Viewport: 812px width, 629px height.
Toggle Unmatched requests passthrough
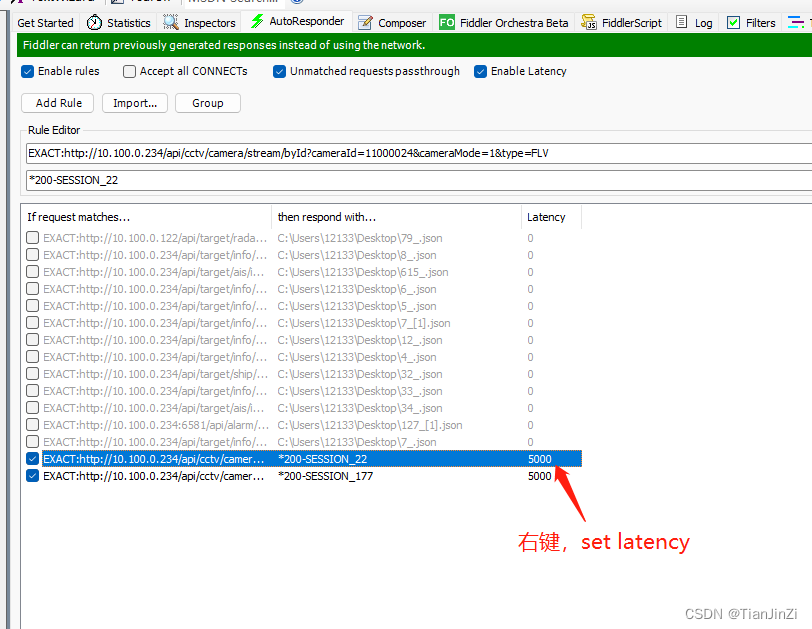point(279,71)
